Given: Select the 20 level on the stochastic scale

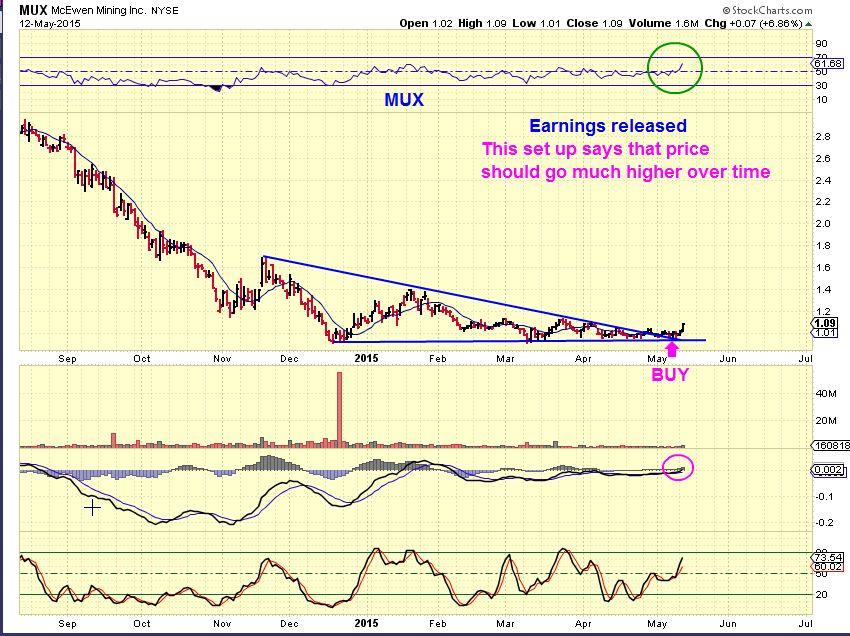Looking at the screenshot, I should tap(822, 594).
